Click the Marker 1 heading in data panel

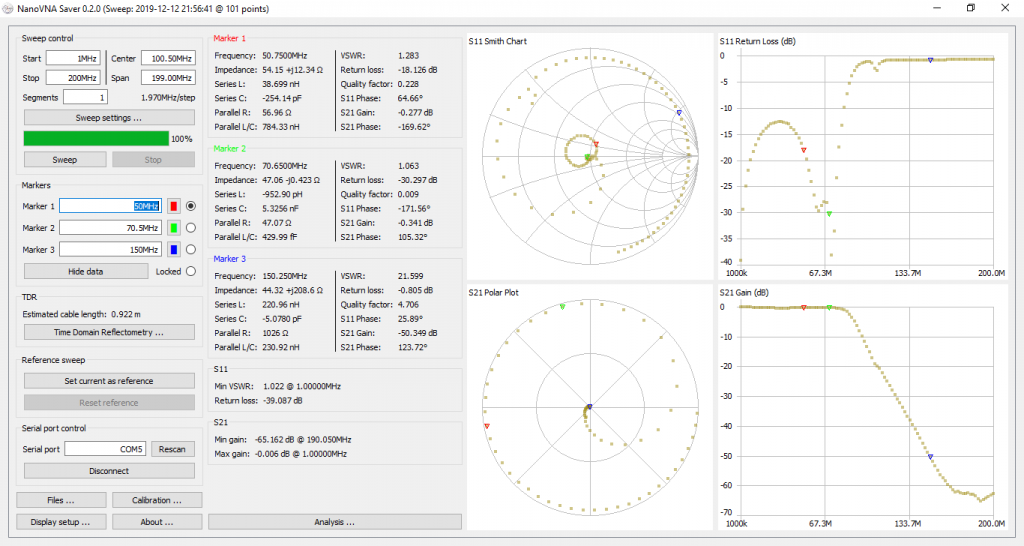[x=229, y=39]
